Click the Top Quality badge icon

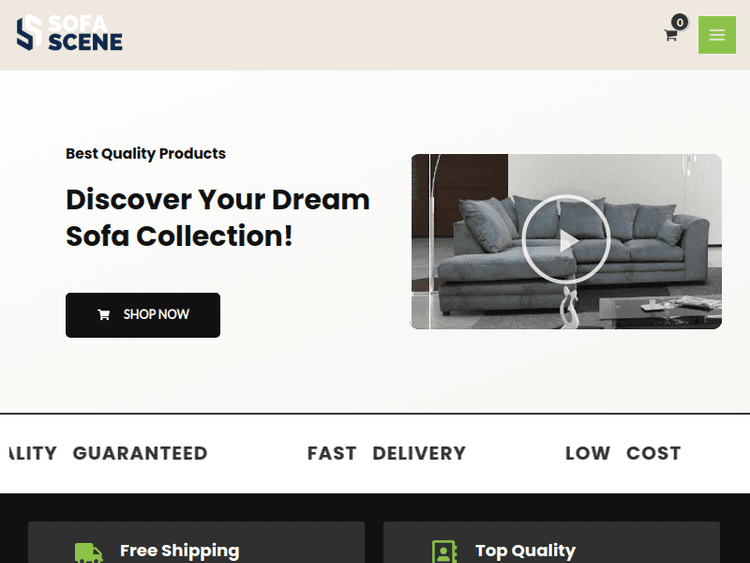point(444,552)
